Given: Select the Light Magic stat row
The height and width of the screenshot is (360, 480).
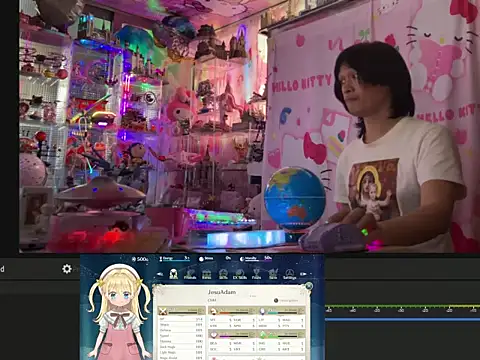Looking at the screenshot, I should click(181, 352).
